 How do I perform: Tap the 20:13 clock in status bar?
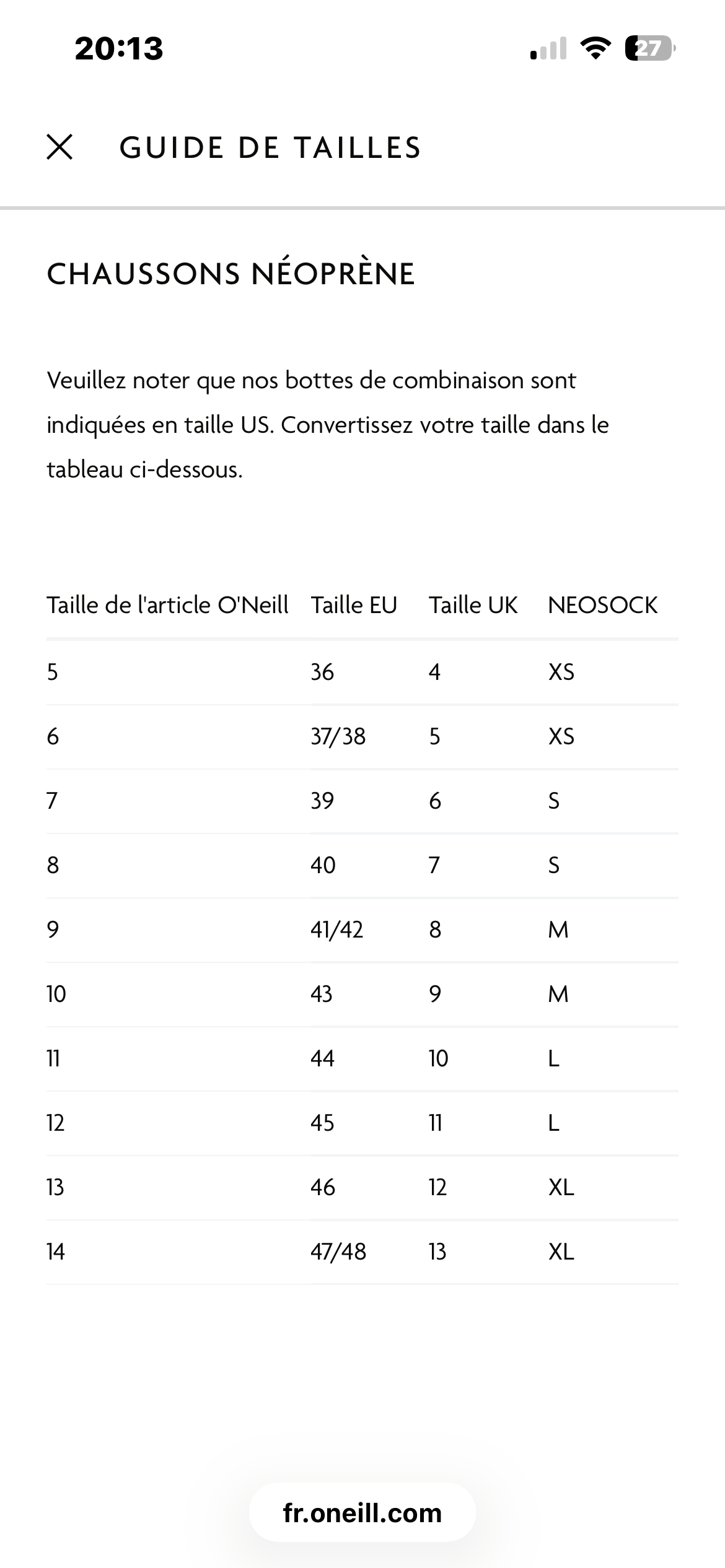click(119, 48)
